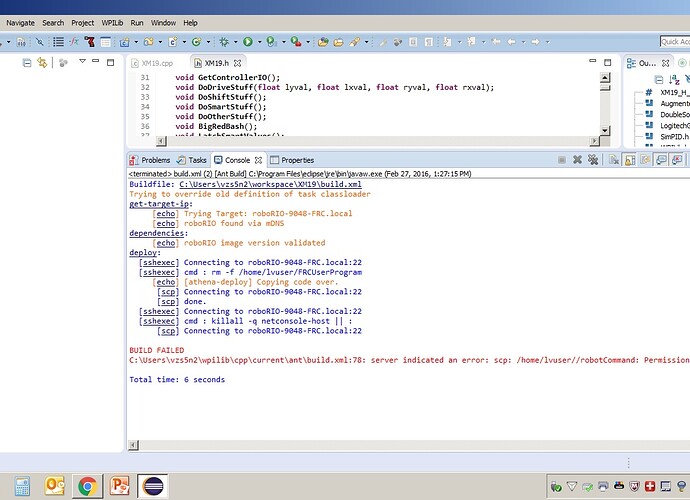
Task: Click the deploy target link
Action: point(143,252)
